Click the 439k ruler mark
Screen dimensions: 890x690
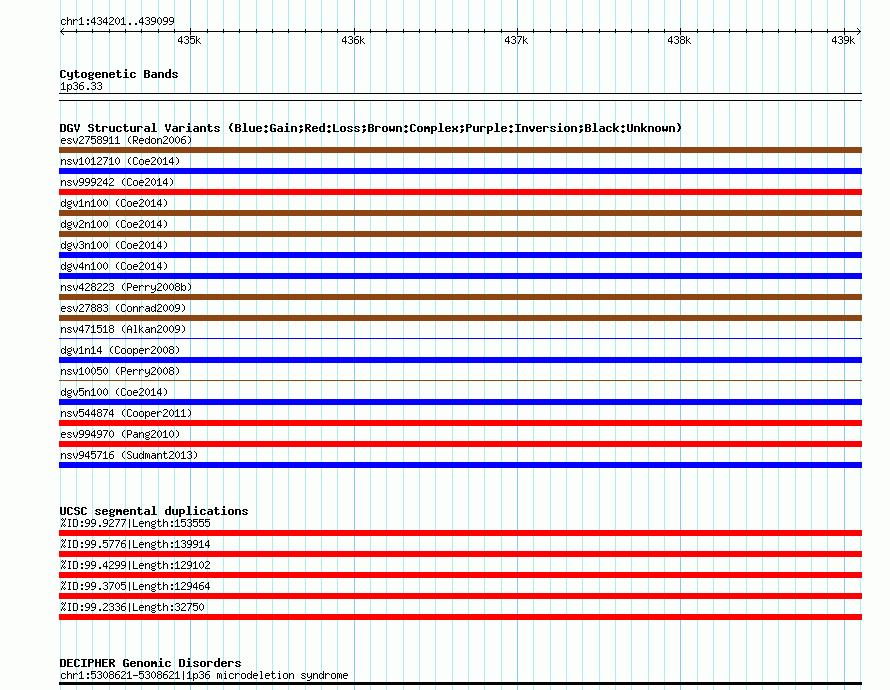(843, 40)
